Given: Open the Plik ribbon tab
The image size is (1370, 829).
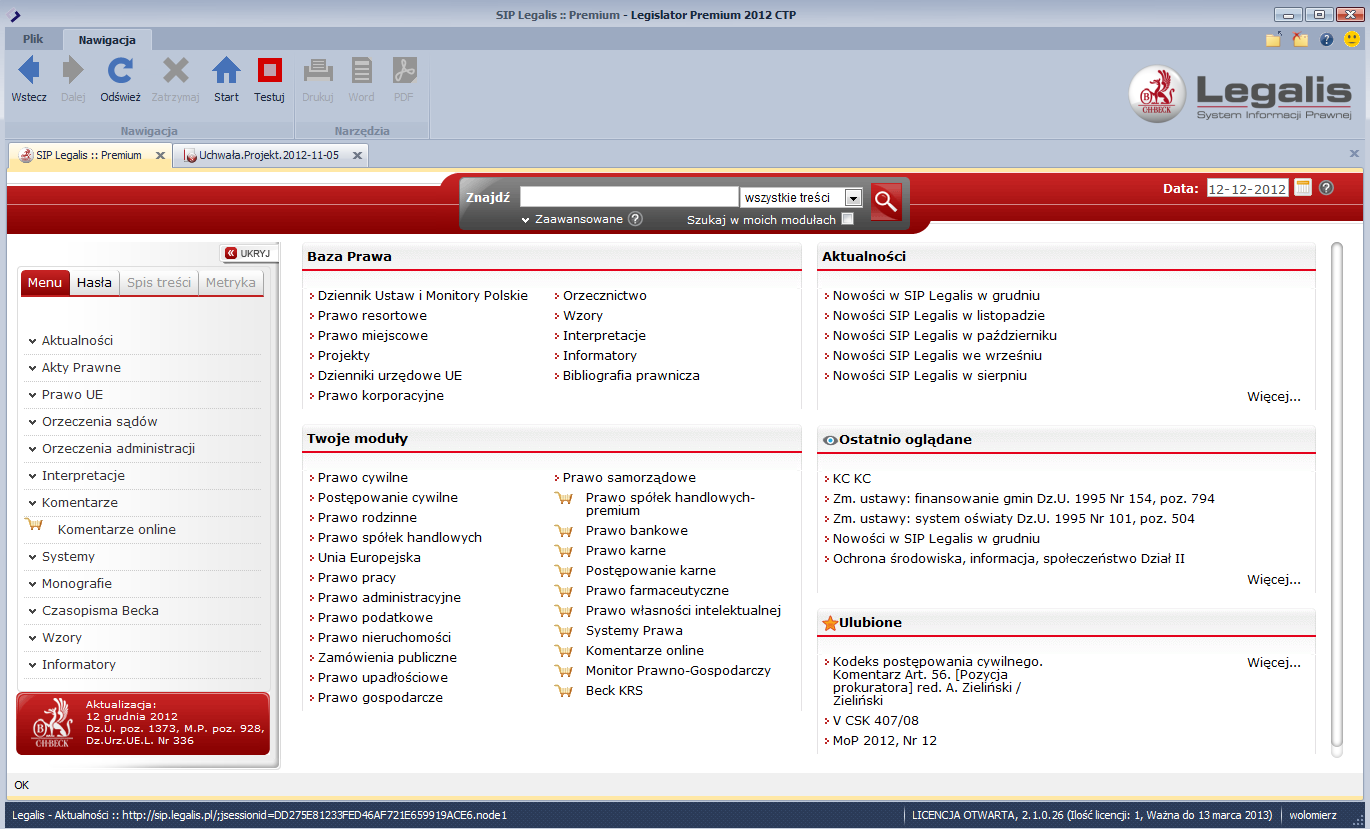Looking at the screenshot, I should coord(33,39).
